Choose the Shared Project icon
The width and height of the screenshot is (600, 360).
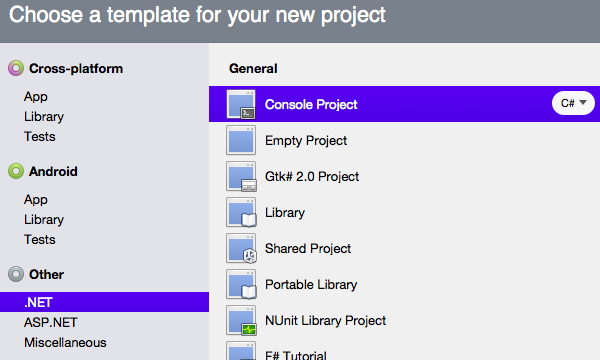point(241,248)
